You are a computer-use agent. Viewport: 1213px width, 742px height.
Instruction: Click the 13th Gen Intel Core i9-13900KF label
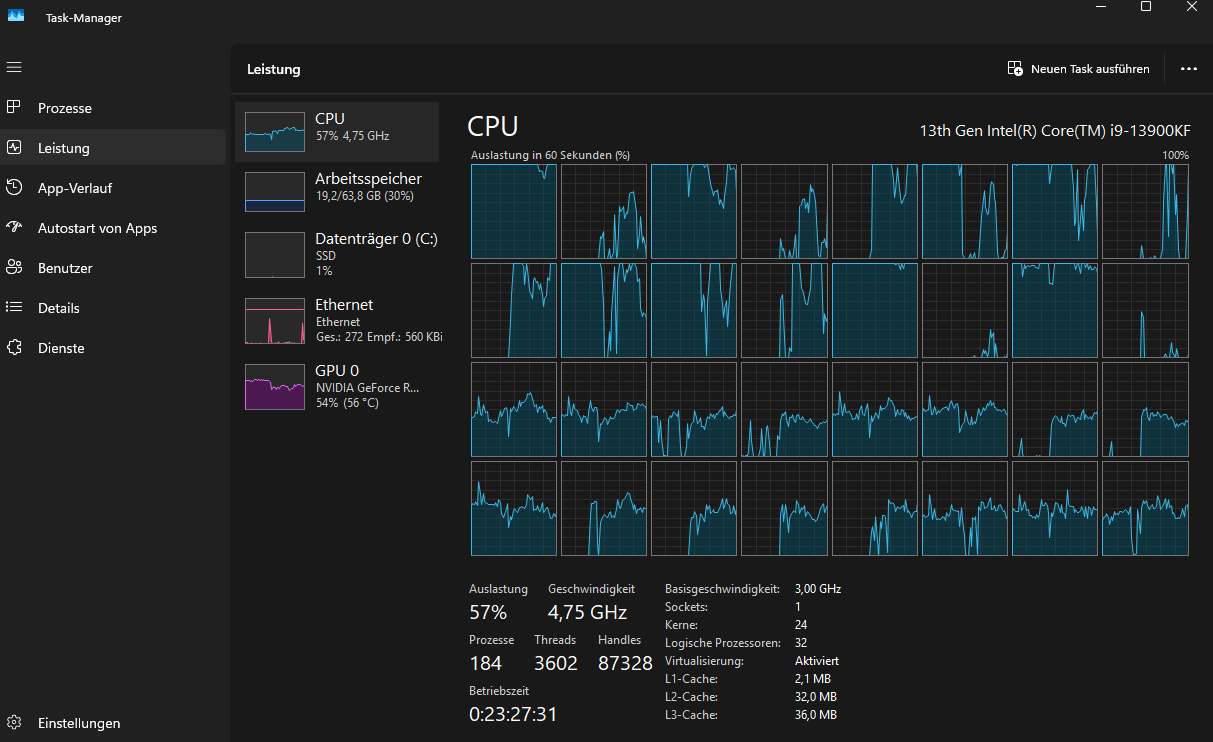pos(1054,130)
